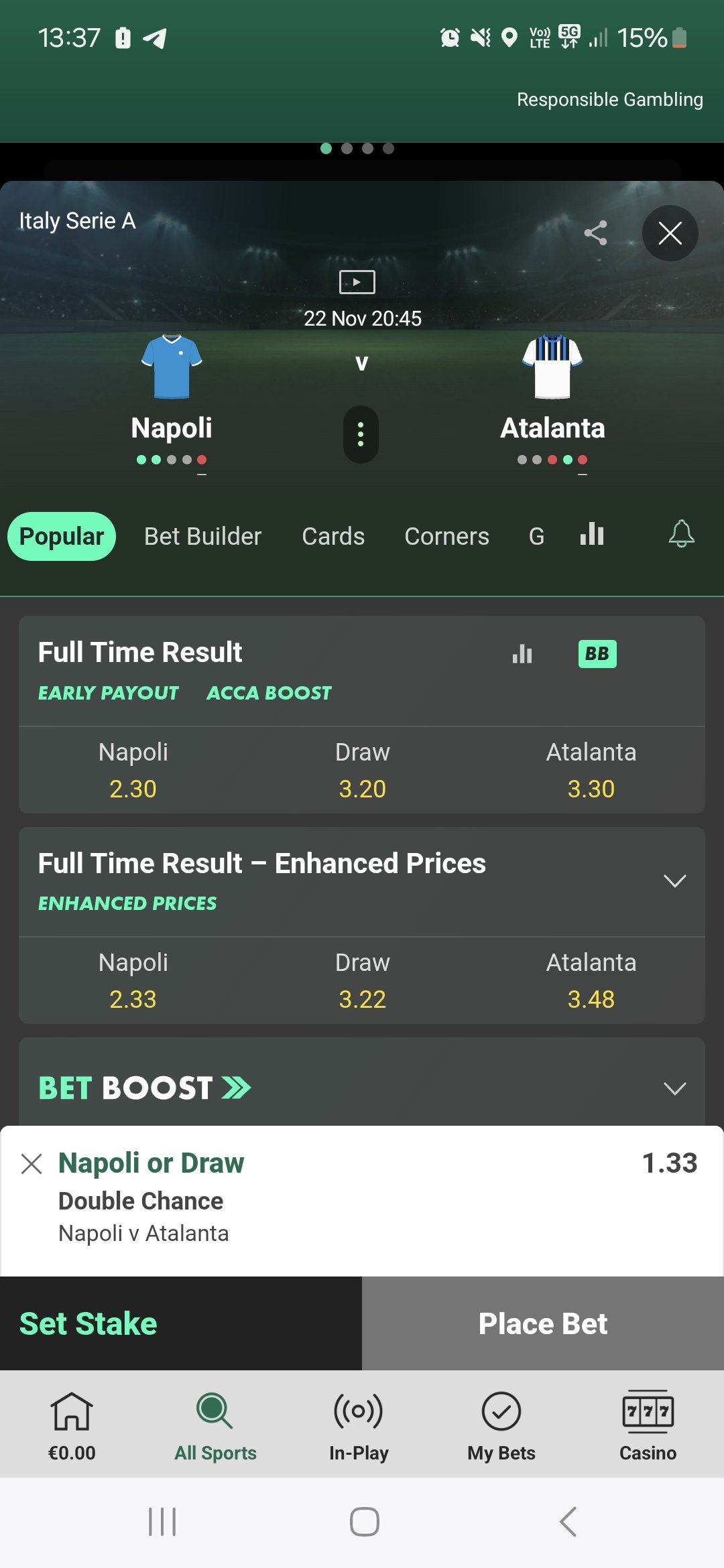Open the three-dot match options menu
This screenshot has height=1568, width=724.
361,434
